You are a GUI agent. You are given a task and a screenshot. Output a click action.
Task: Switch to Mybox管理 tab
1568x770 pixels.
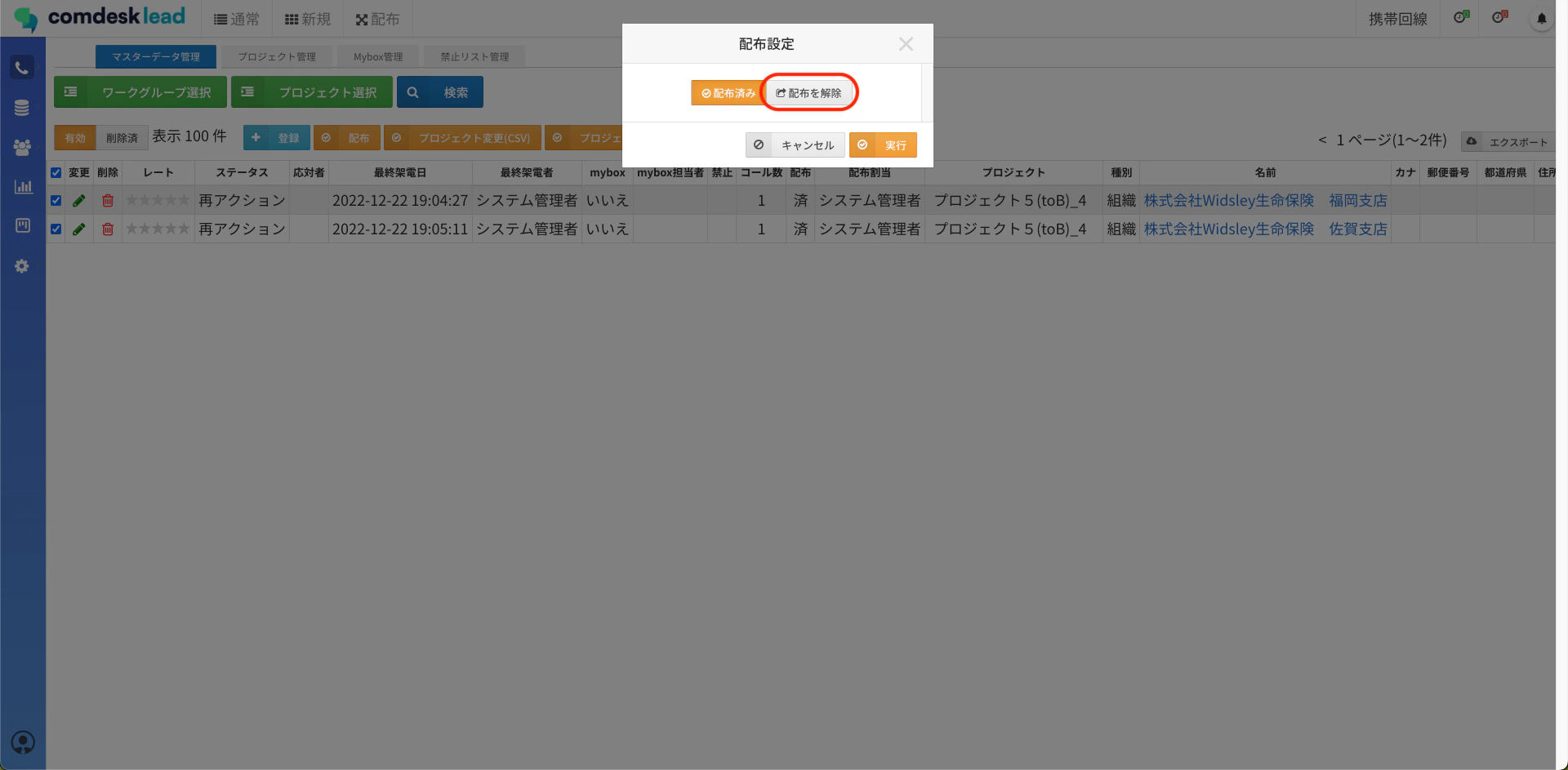[x=378, y=57]
